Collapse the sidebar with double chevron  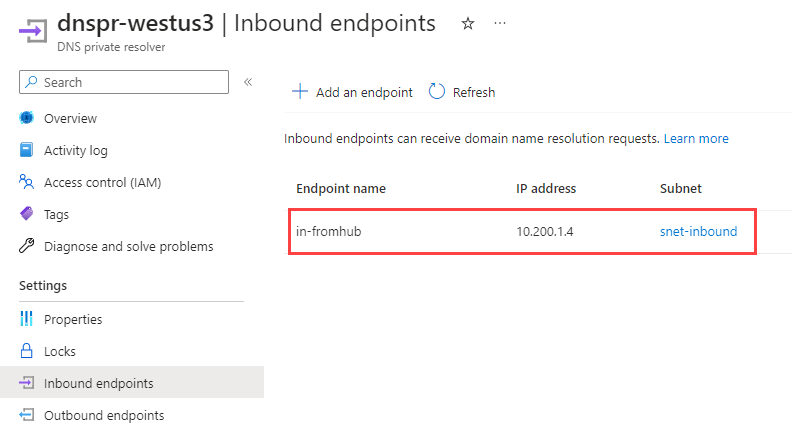tap(248, 82)
